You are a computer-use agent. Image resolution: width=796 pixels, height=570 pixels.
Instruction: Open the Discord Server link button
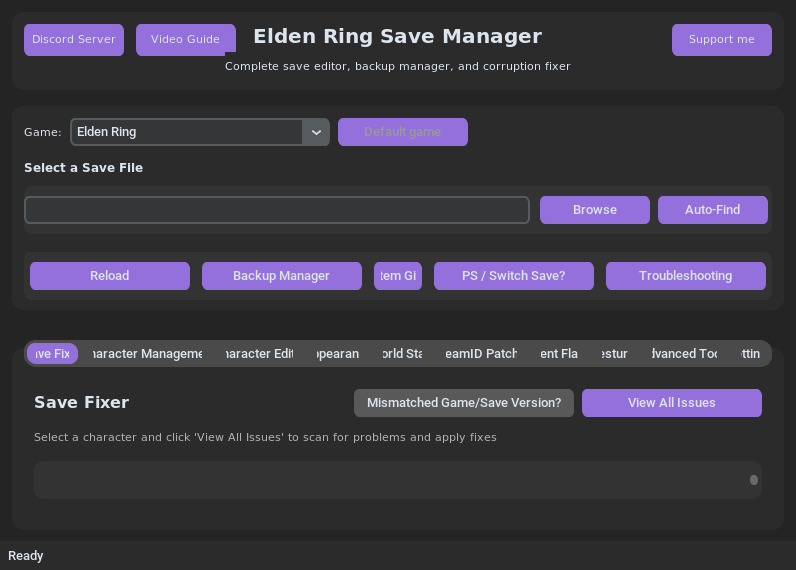(x=74, y=40)
